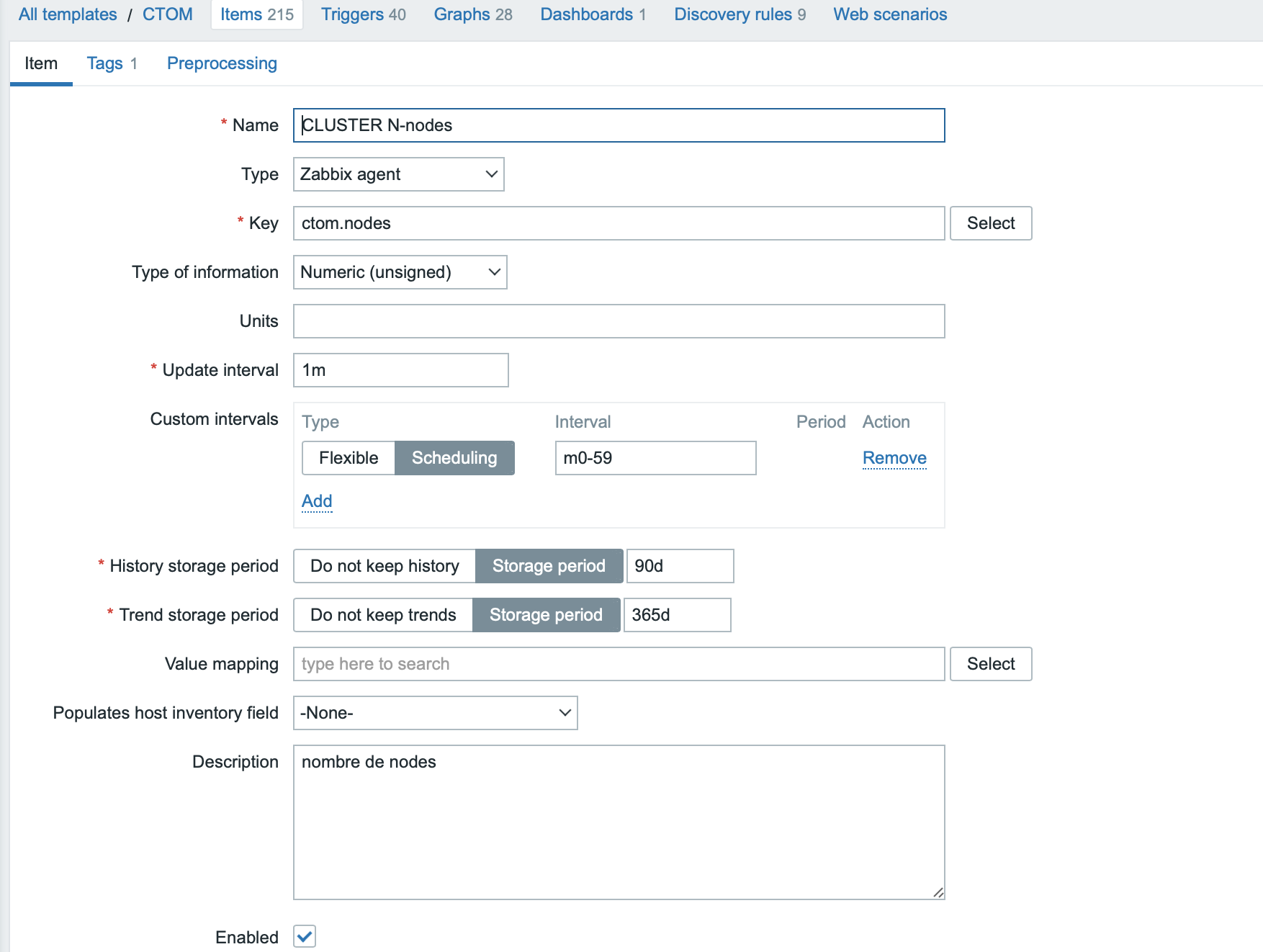1263x952 pixels.
Task: Add a new custom interval row
Action: [317, 501]
